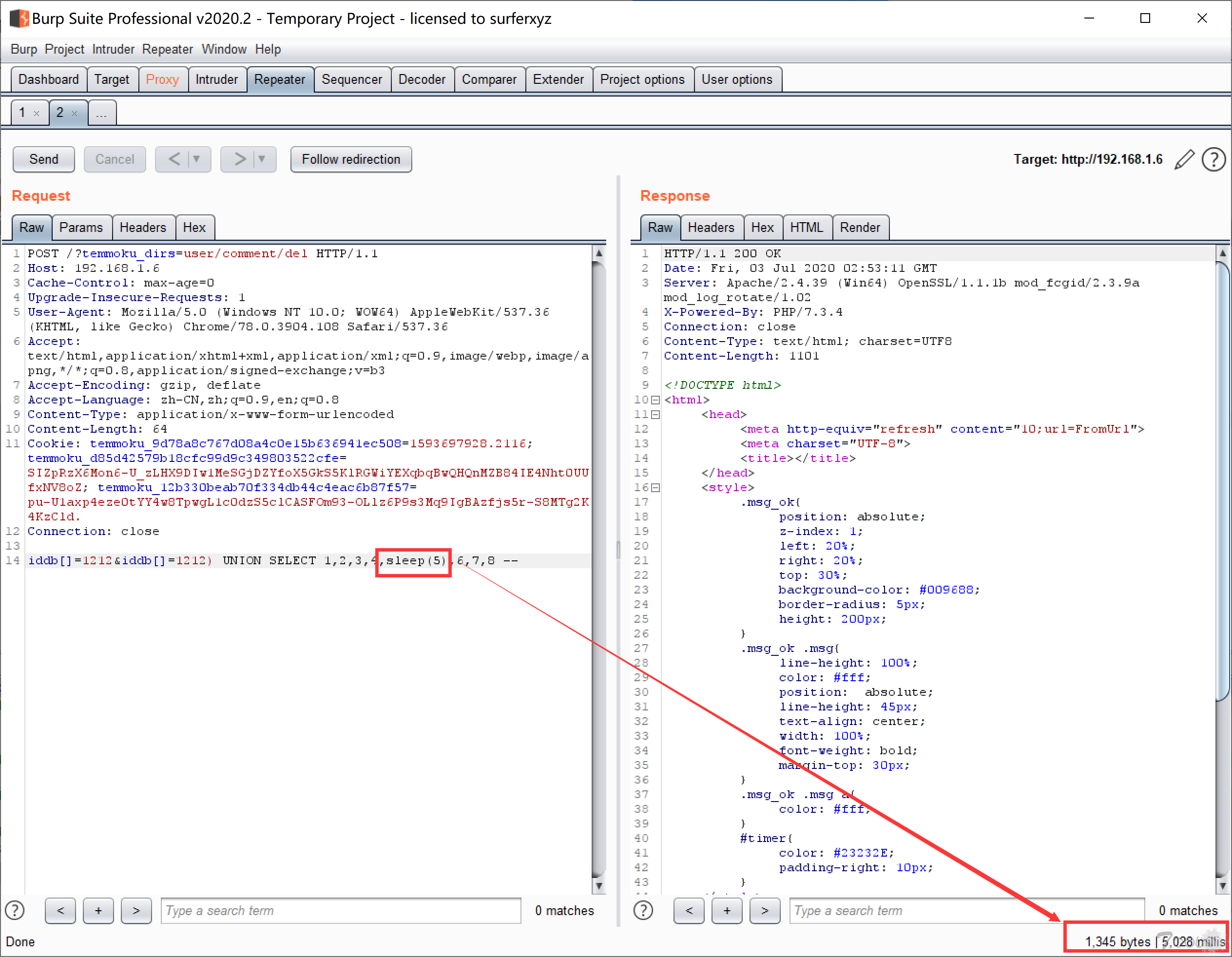Go to previous request history item
The image size is (1232, 957).
point(174,160)
